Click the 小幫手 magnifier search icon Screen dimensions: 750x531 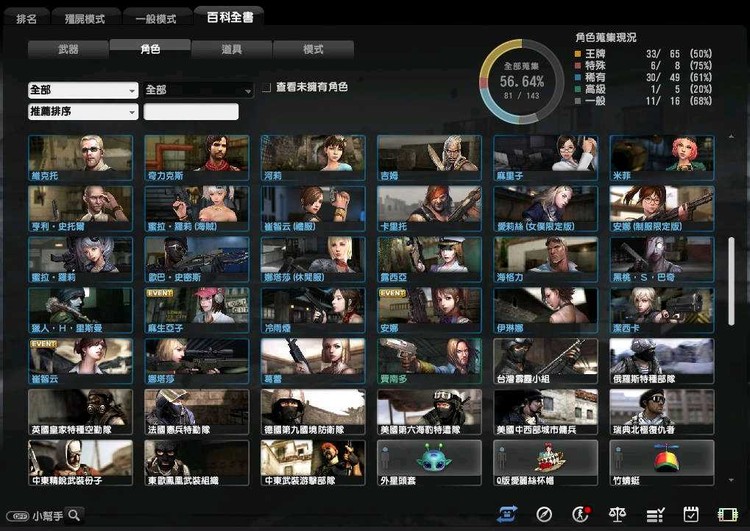[73, 516]
